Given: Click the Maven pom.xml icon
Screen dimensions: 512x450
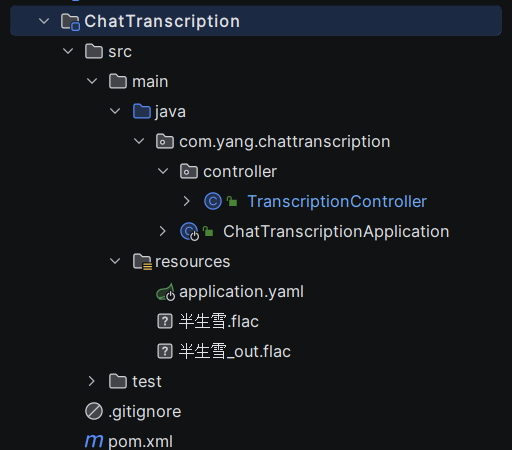Looking at the screenshot, I should pos(94,441).
